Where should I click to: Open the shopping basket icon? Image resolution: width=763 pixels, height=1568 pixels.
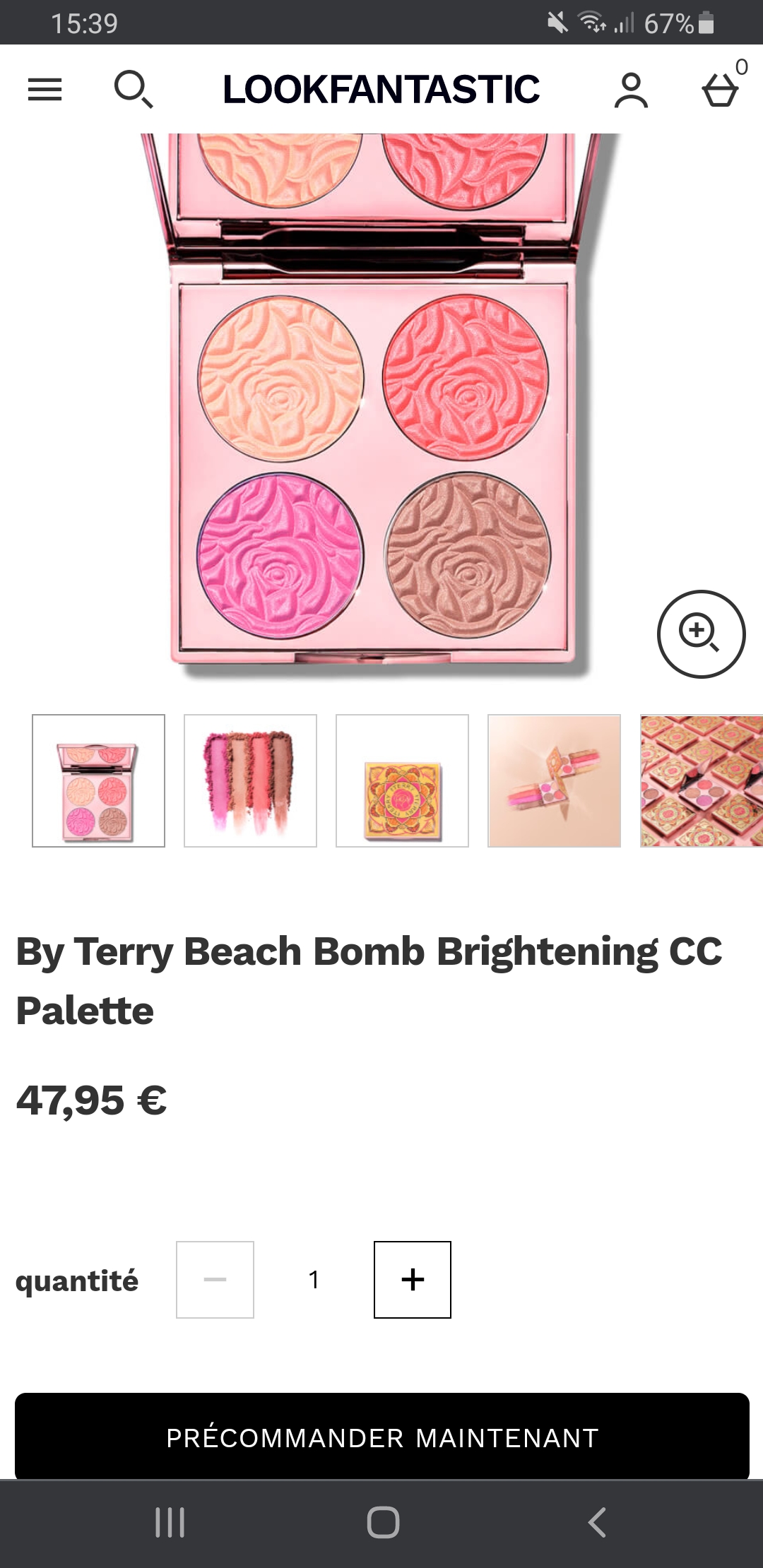(720, 90)
